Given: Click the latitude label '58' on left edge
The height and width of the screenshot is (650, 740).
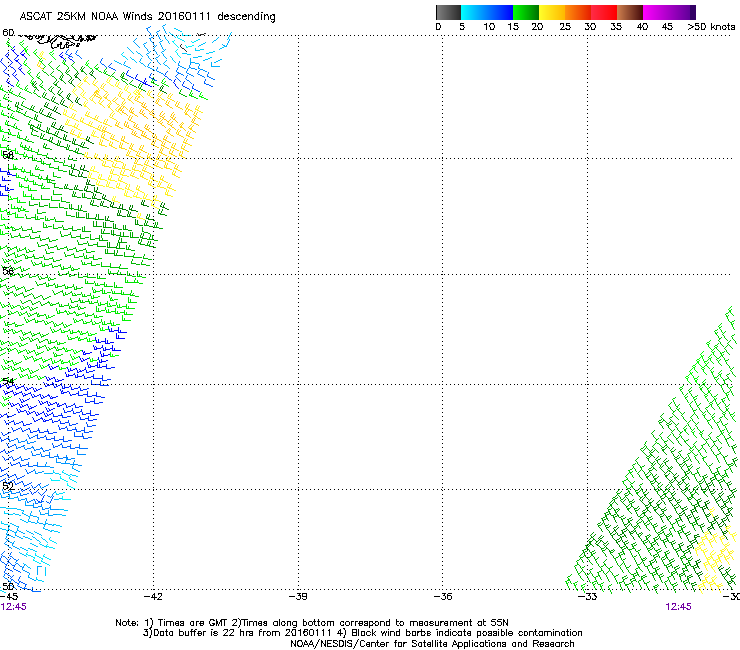Looking at the screenshot, I should (x=8, y=155).
